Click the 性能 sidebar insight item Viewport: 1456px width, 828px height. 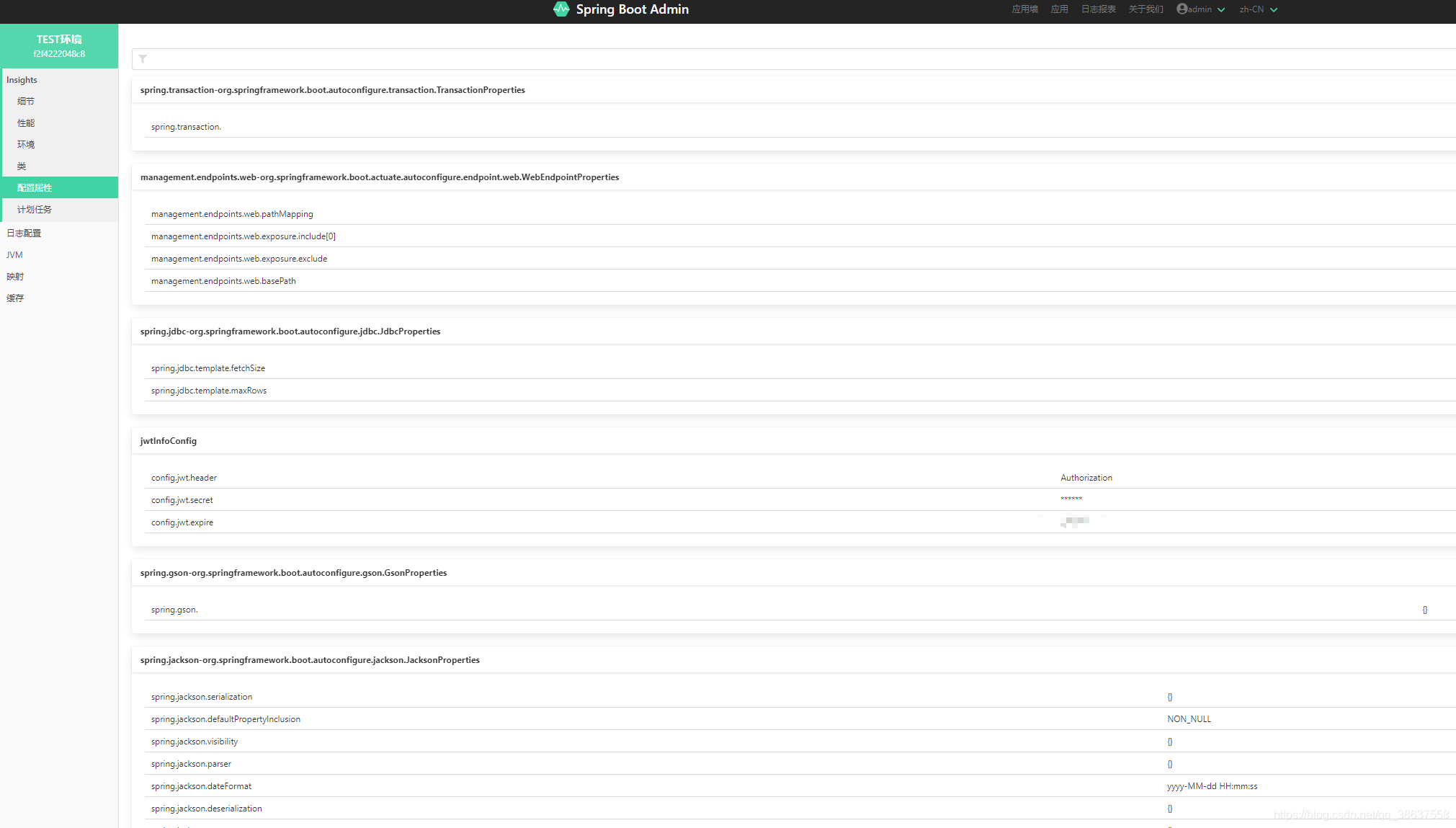click(27, 122)
